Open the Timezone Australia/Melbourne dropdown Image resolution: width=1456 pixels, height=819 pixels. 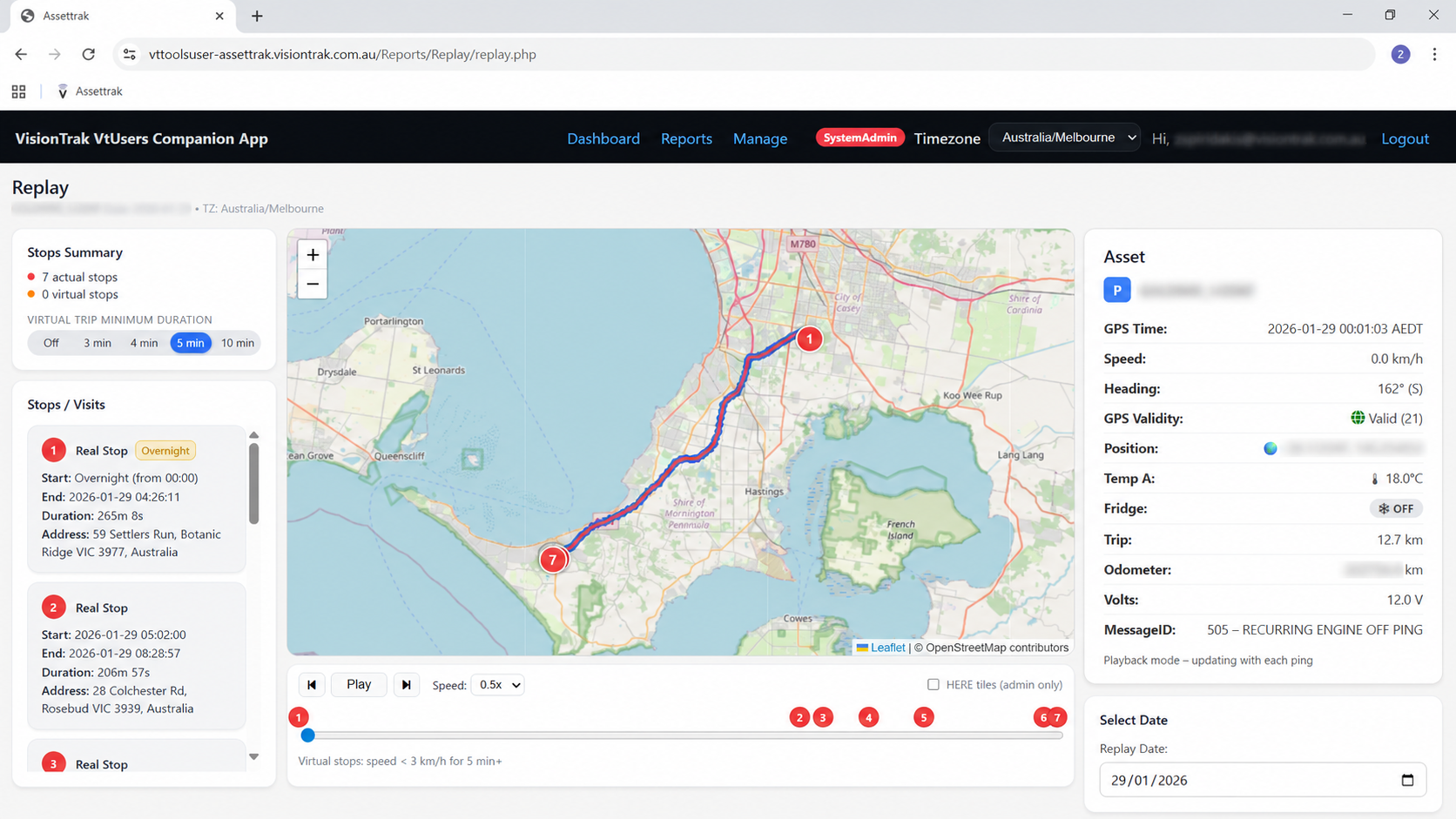(x=1065, y=138)
